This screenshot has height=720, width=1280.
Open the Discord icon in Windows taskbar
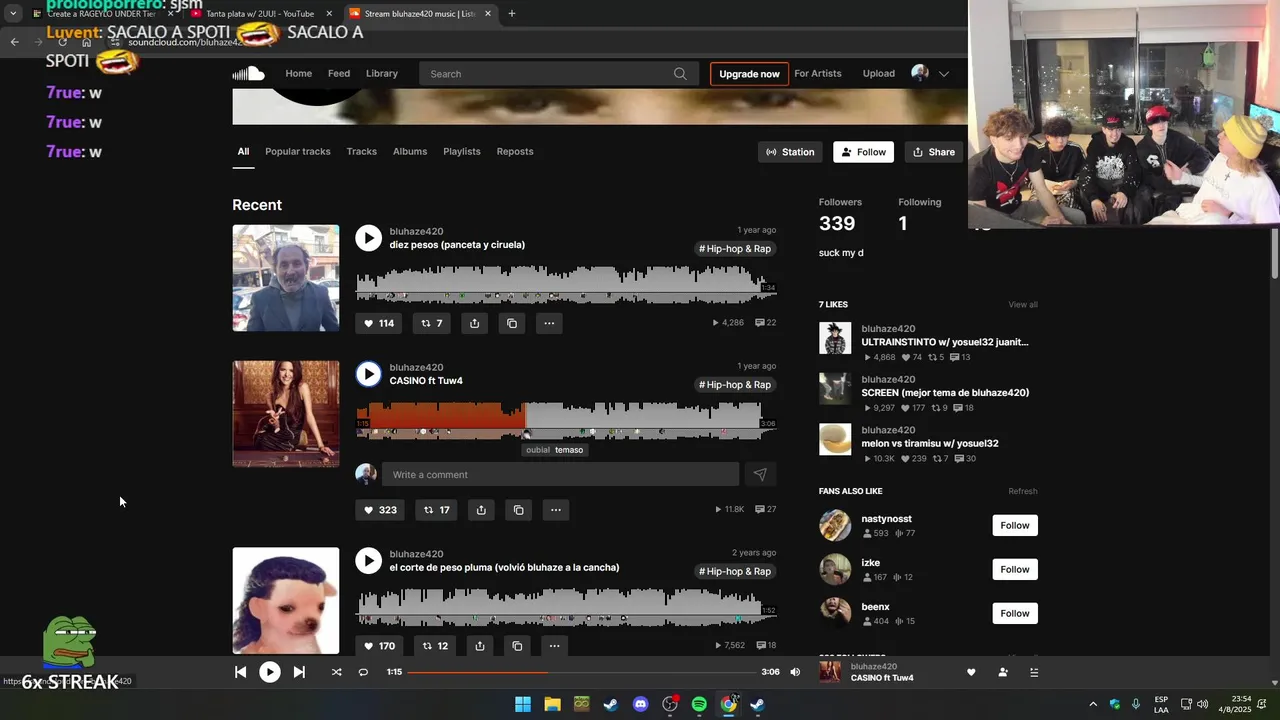tap(641, 704)
